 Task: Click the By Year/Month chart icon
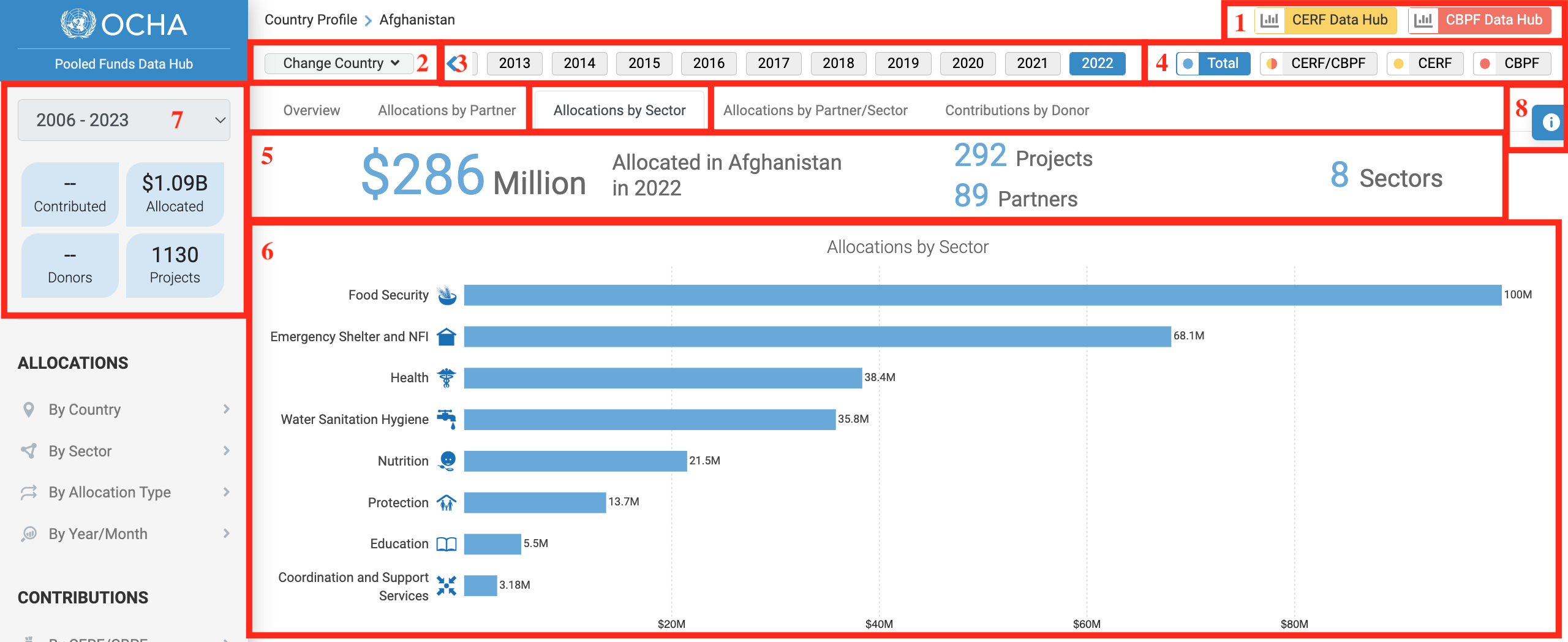pos(29,534)
